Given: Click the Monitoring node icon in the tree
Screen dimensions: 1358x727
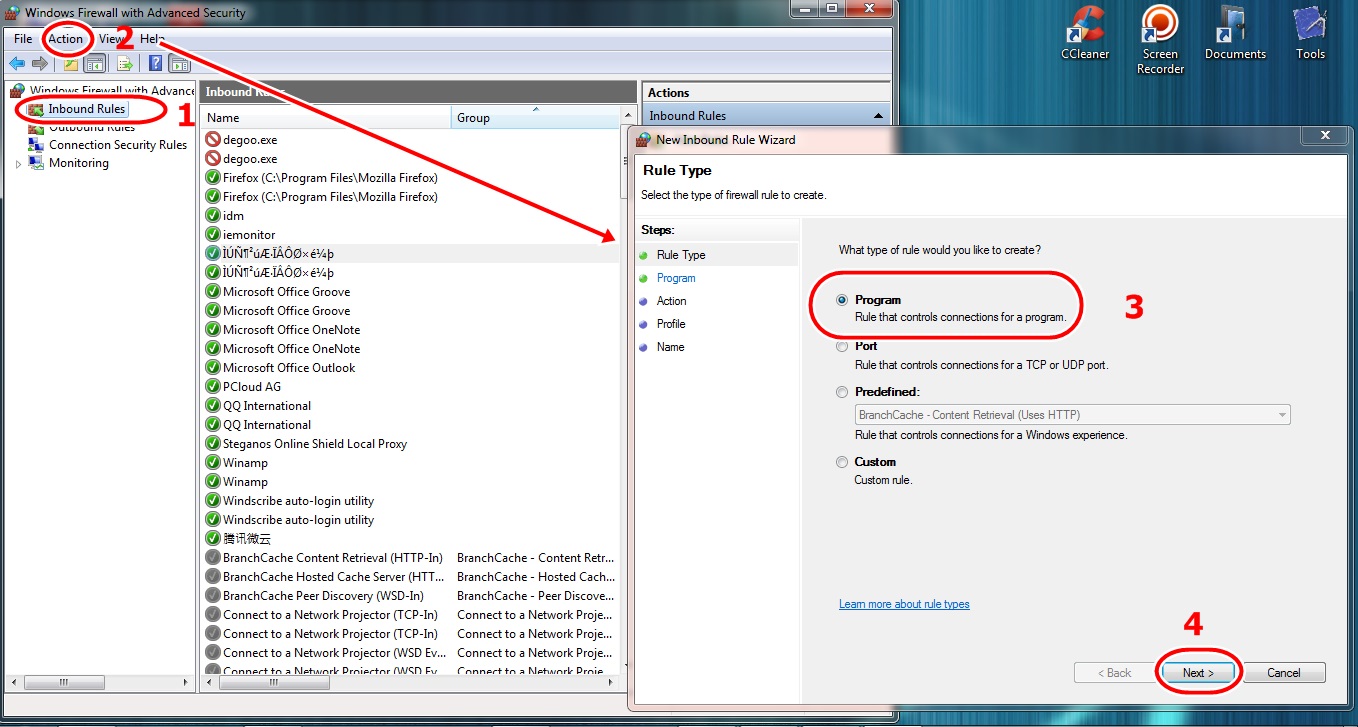Looking at the screenshot, I should pyautogui.click(x=36, y=163).
